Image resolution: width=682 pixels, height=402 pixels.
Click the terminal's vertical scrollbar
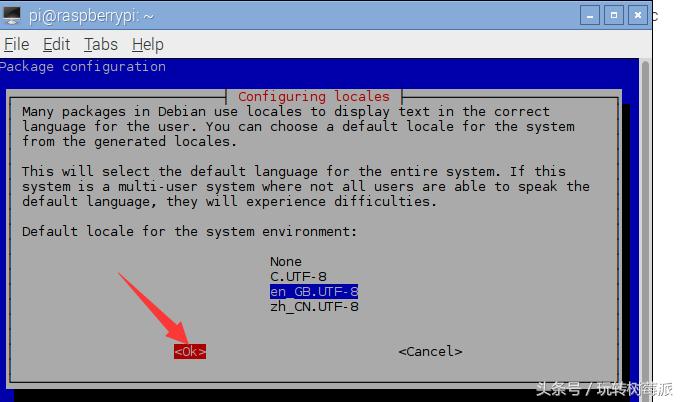coord(646,220)
